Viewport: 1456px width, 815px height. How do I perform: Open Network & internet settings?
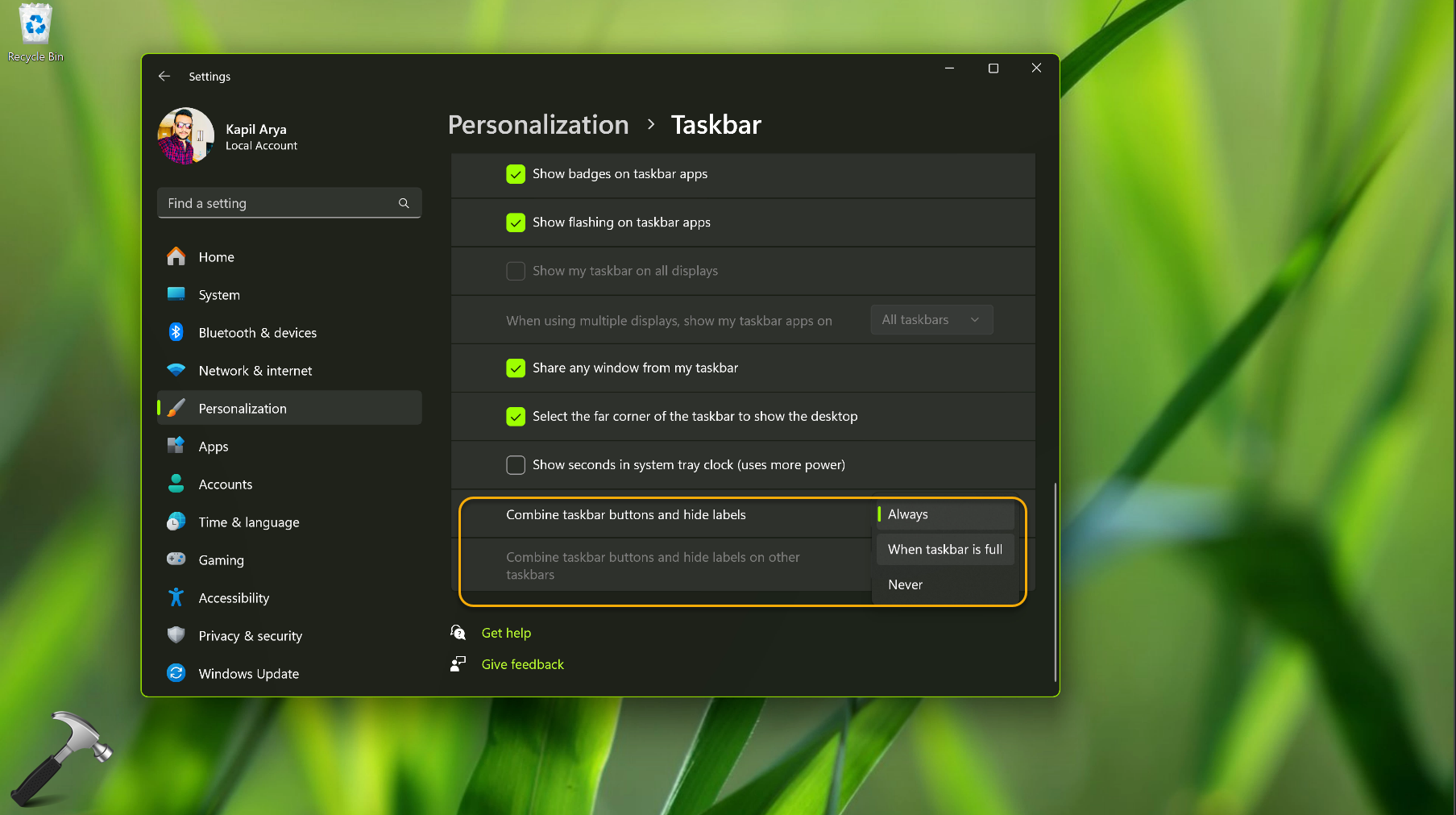point(255,370)
